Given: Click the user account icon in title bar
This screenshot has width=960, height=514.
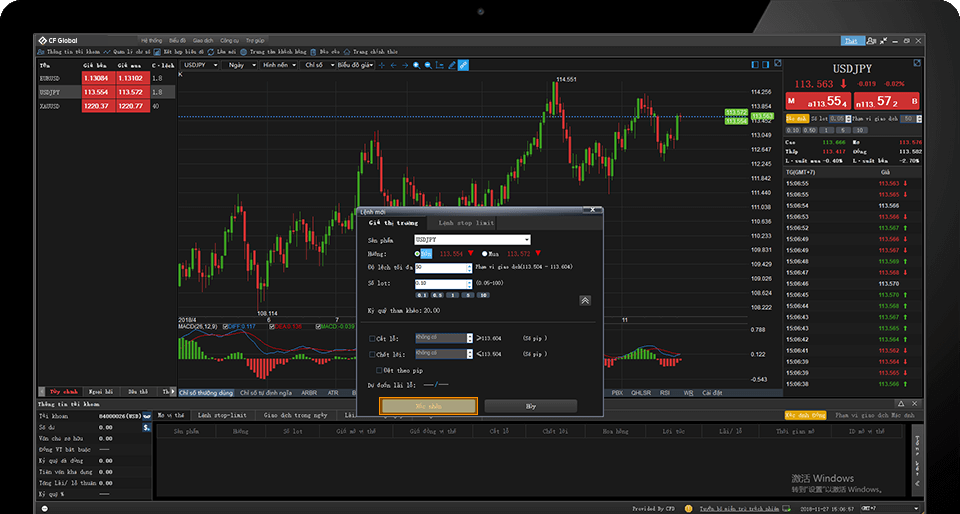Looking at the screenshot, I should click(871, 41).
